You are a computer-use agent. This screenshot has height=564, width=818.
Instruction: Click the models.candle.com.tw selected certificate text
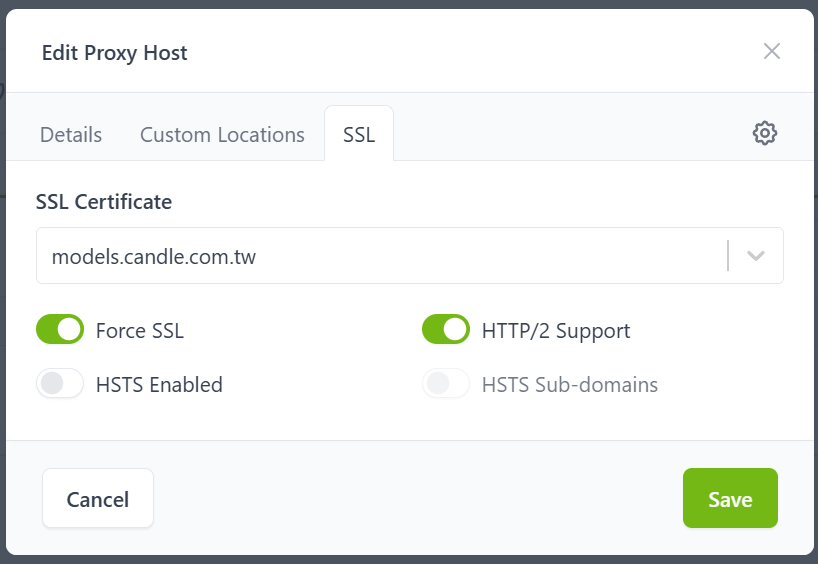(154, 257)
